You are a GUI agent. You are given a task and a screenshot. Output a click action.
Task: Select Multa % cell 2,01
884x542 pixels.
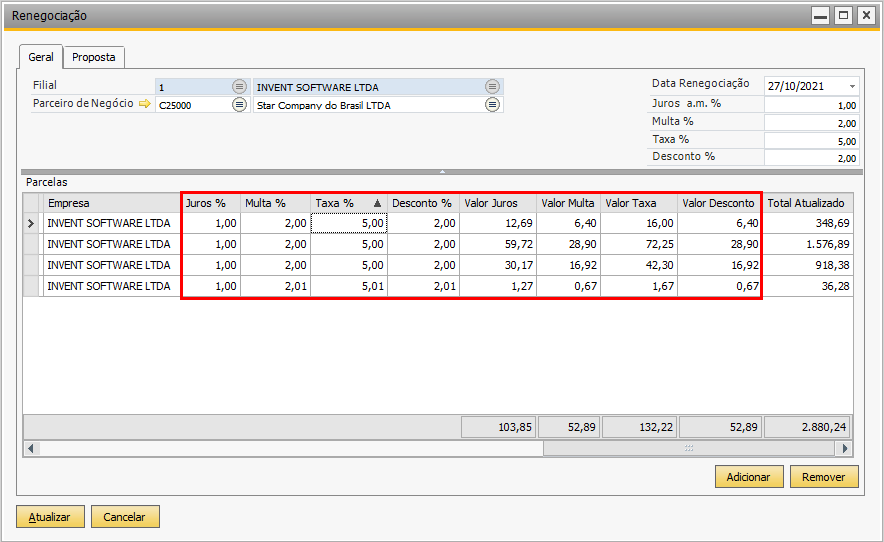(276, 286)
